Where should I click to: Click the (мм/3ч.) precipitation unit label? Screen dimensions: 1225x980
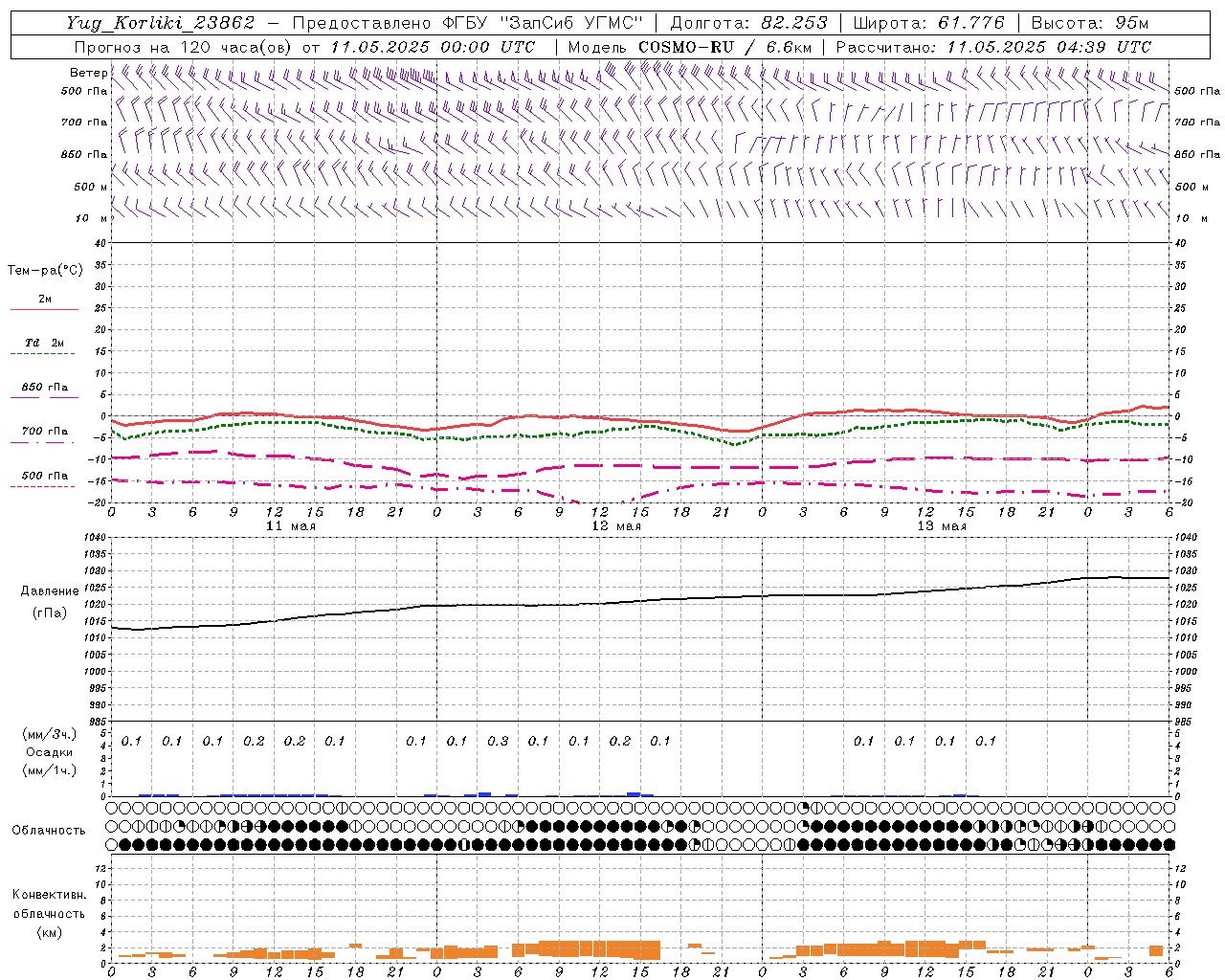pos(50,735)
